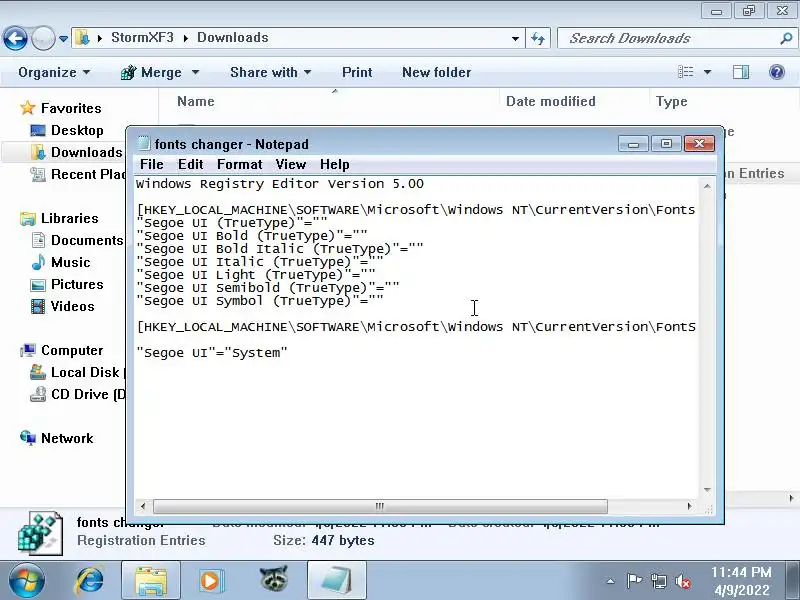The width and height of the screenshot is (800, 600).
Task: Click the Network globe icon
Action: [x=28, y=438]
